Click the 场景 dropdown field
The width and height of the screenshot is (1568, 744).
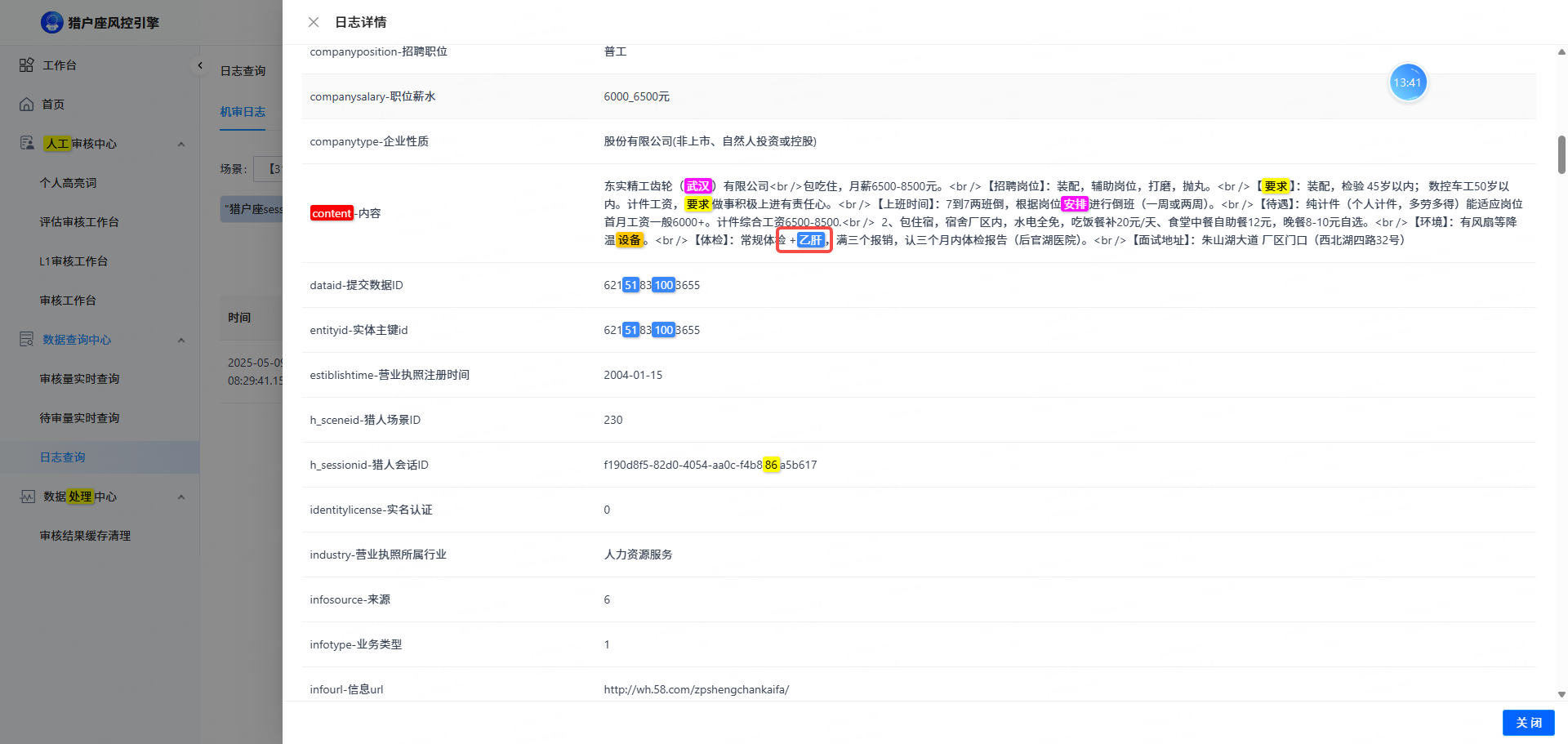pyautogui.click(x=268, y=169)
